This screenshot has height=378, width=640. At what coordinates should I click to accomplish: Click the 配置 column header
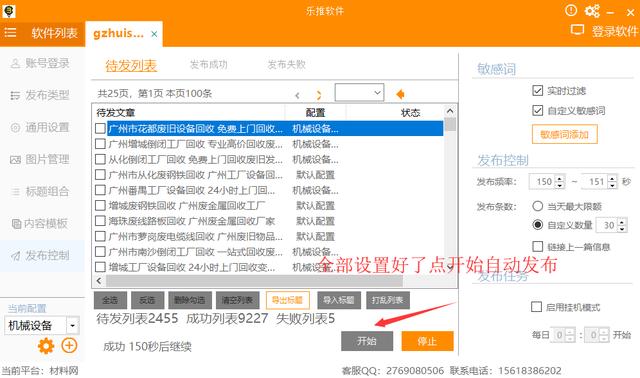coord(316,113)
